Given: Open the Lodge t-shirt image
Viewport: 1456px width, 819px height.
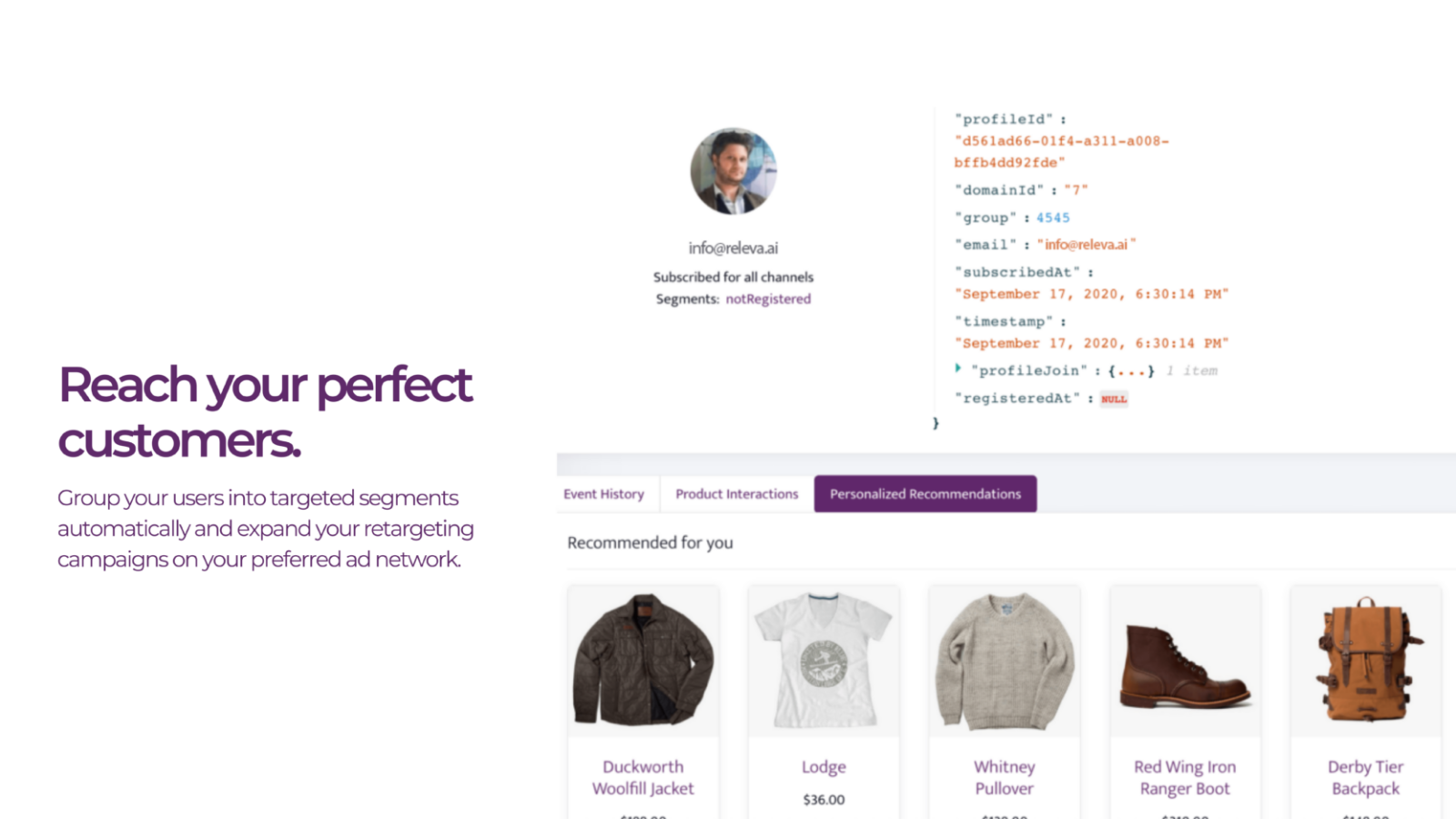Looking at the screenshot, I should 824,661.
